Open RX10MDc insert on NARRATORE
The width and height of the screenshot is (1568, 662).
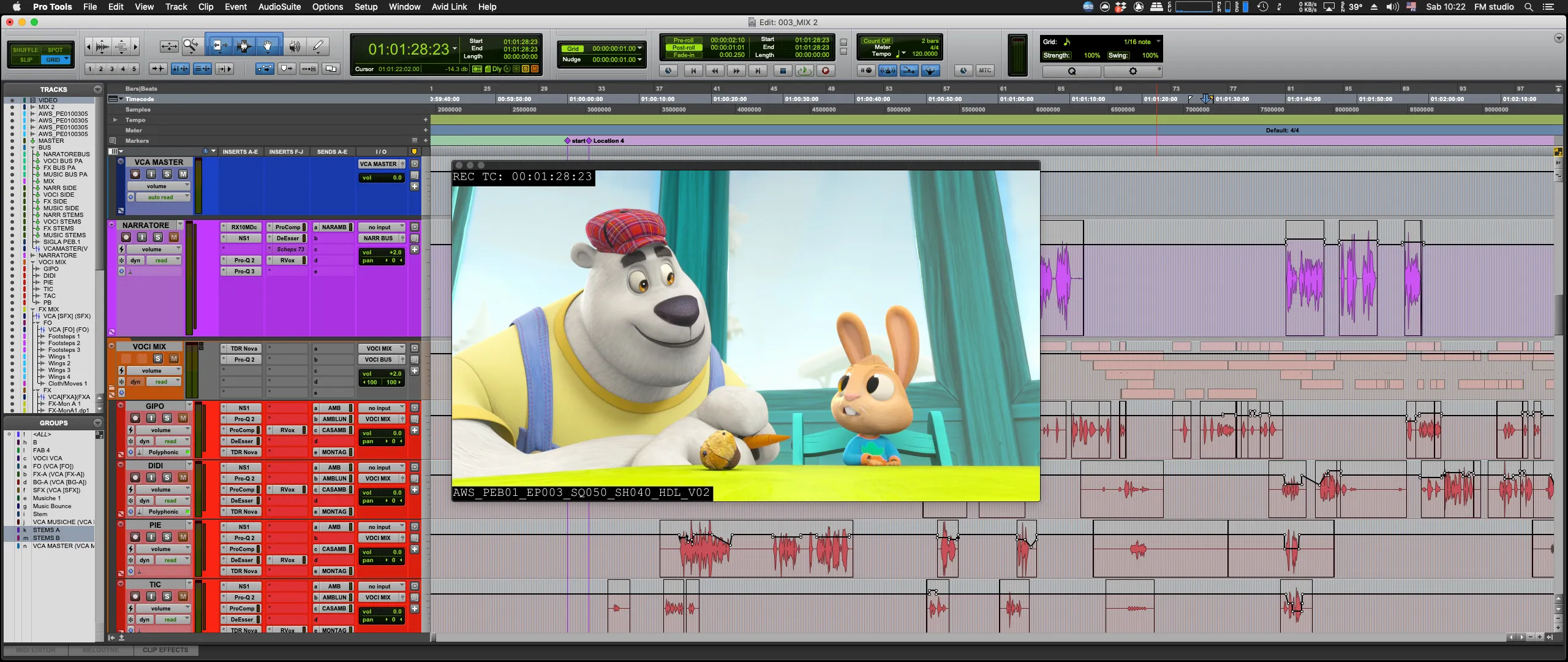pos(244,227)
